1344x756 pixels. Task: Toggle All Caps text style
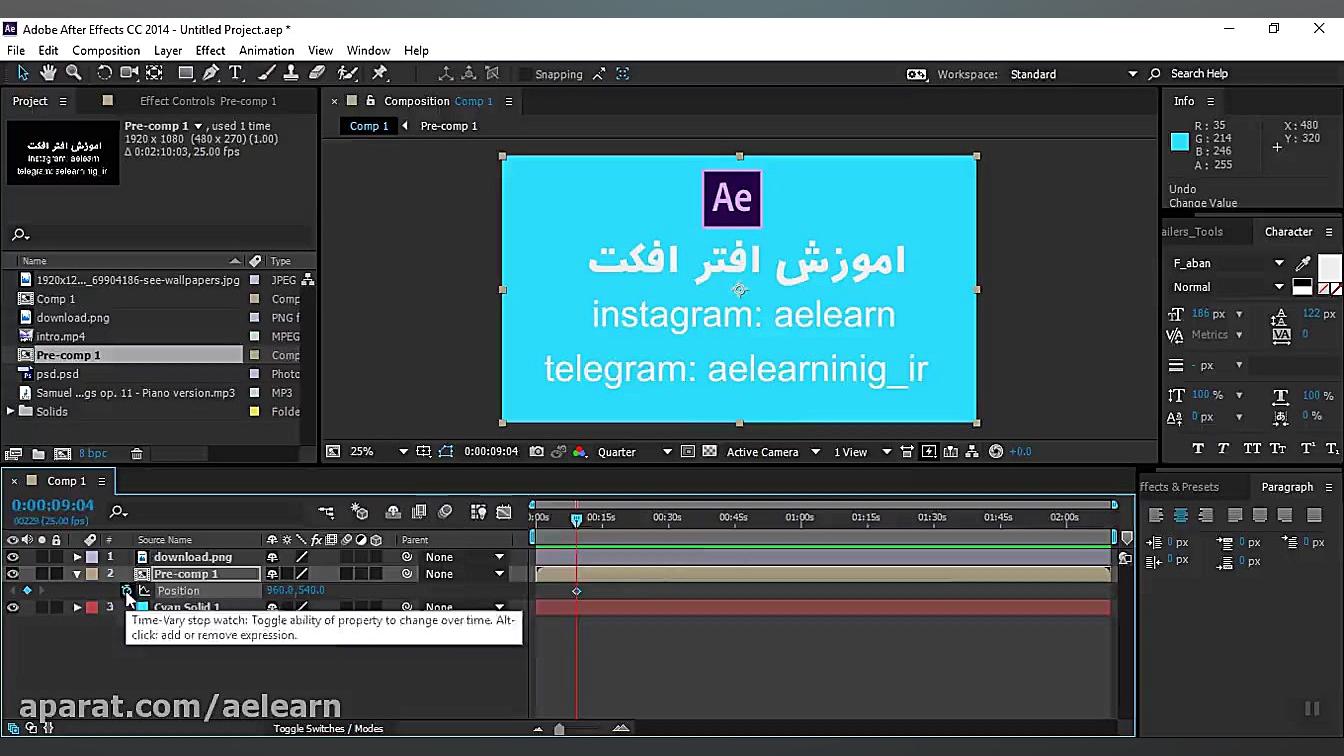pos(1251,448)
